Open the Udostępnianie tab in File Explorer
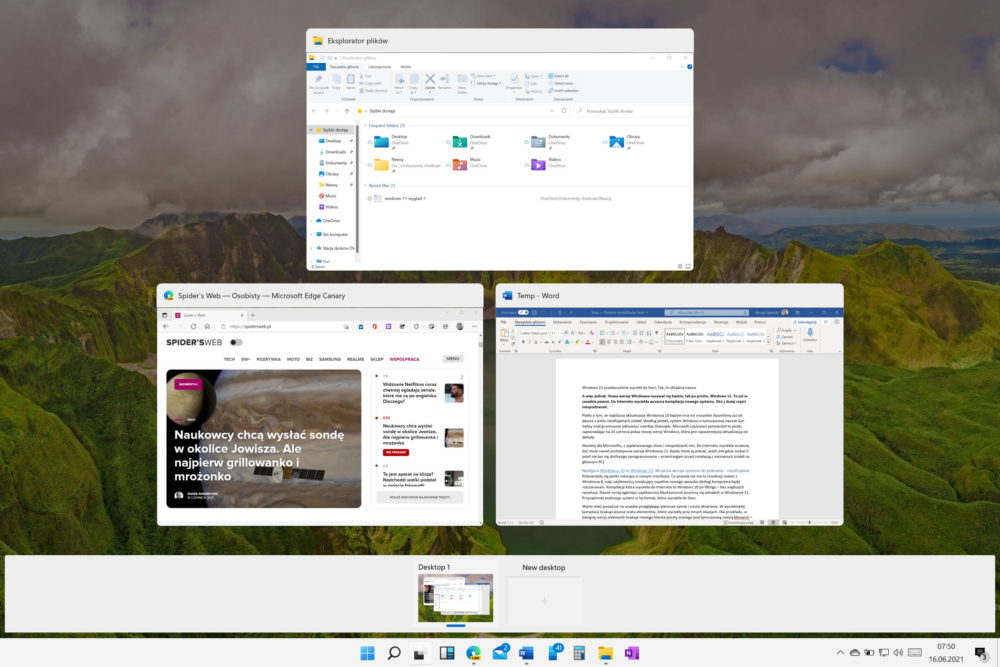Screen dimensions: 1000x667 click(379, 66)
